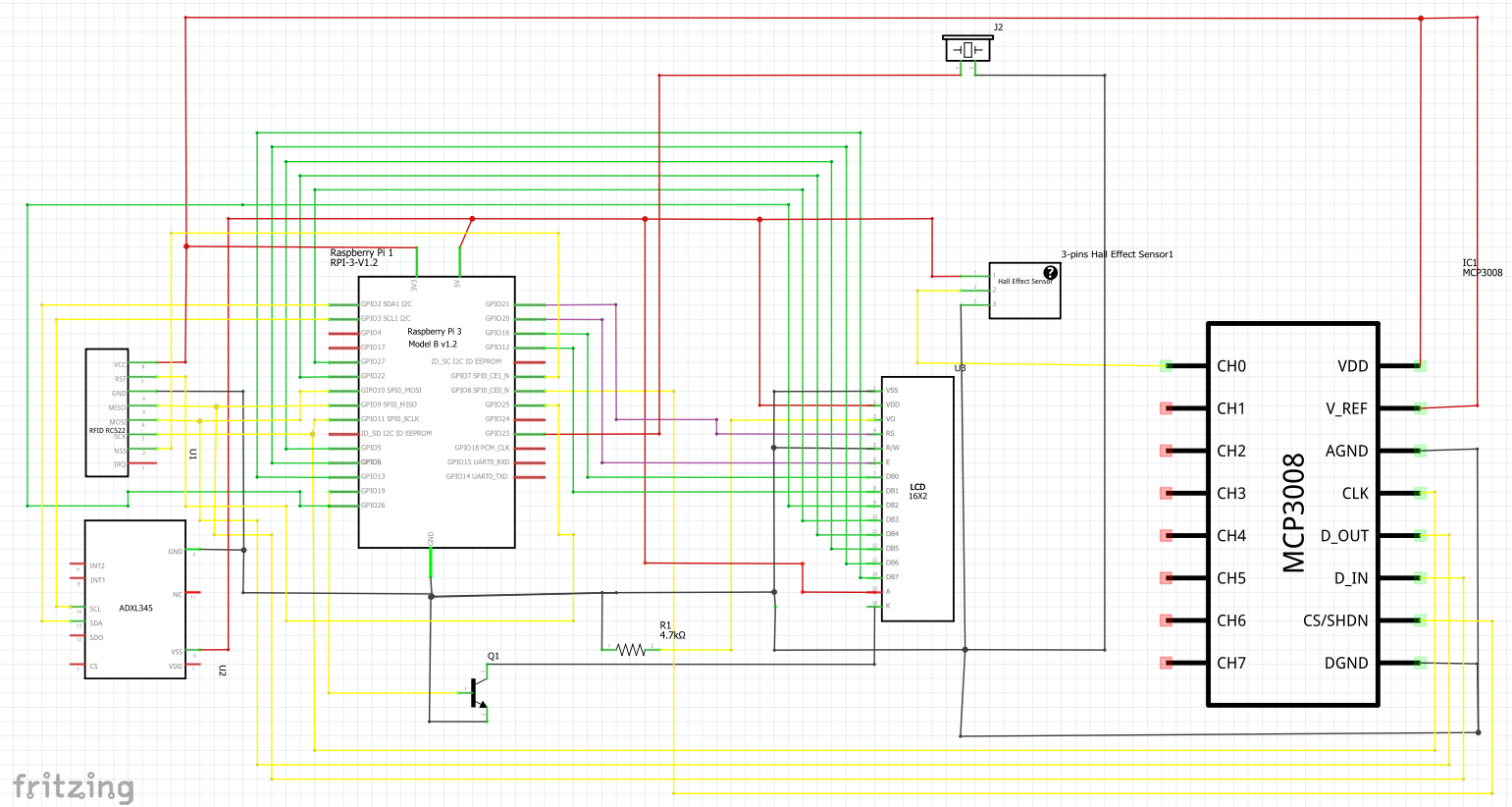This screenshot has height=807, width=1512.
Task: Click the AGND pin connector on MCP3008
Action: pos(1420,451)
